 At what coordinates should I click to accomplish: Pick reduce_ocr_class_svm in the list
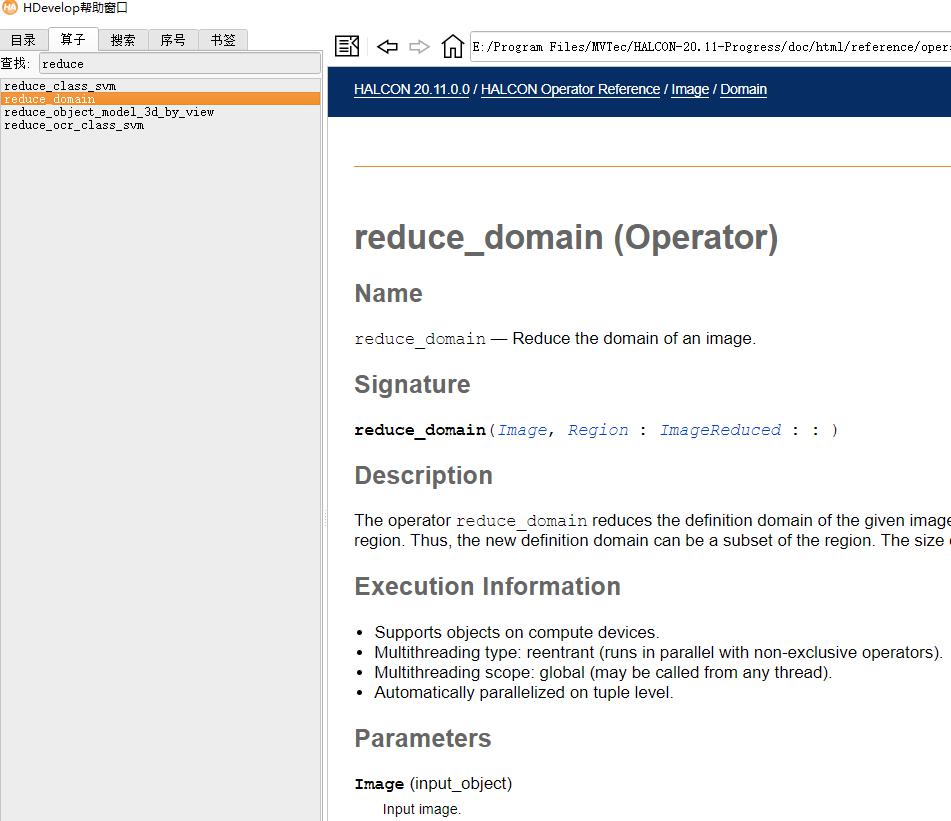tap(161, 125)
